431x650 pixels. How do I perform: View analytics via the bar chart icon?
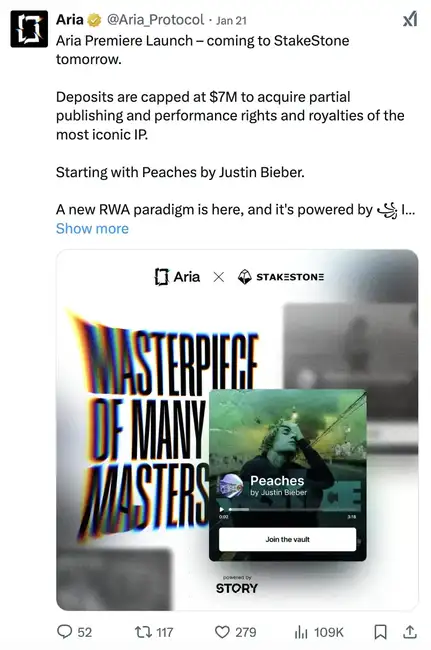(301, 632)
